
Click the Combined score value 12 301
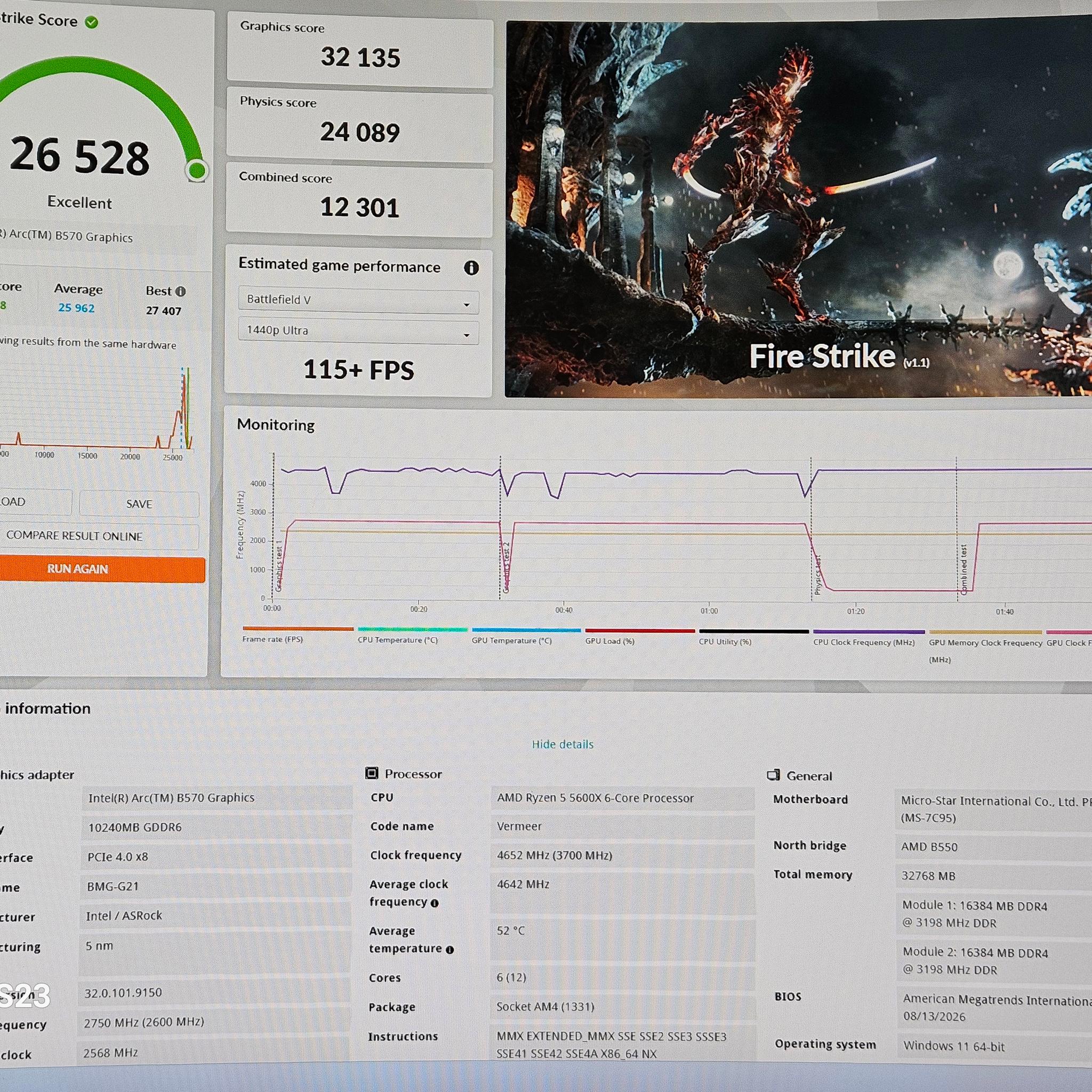pos(359,207)
